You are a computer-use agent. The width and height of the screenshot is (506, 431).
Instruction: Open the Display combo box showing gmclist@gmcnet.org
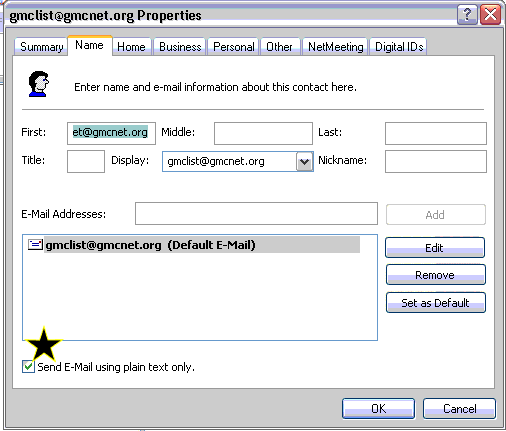238,162
